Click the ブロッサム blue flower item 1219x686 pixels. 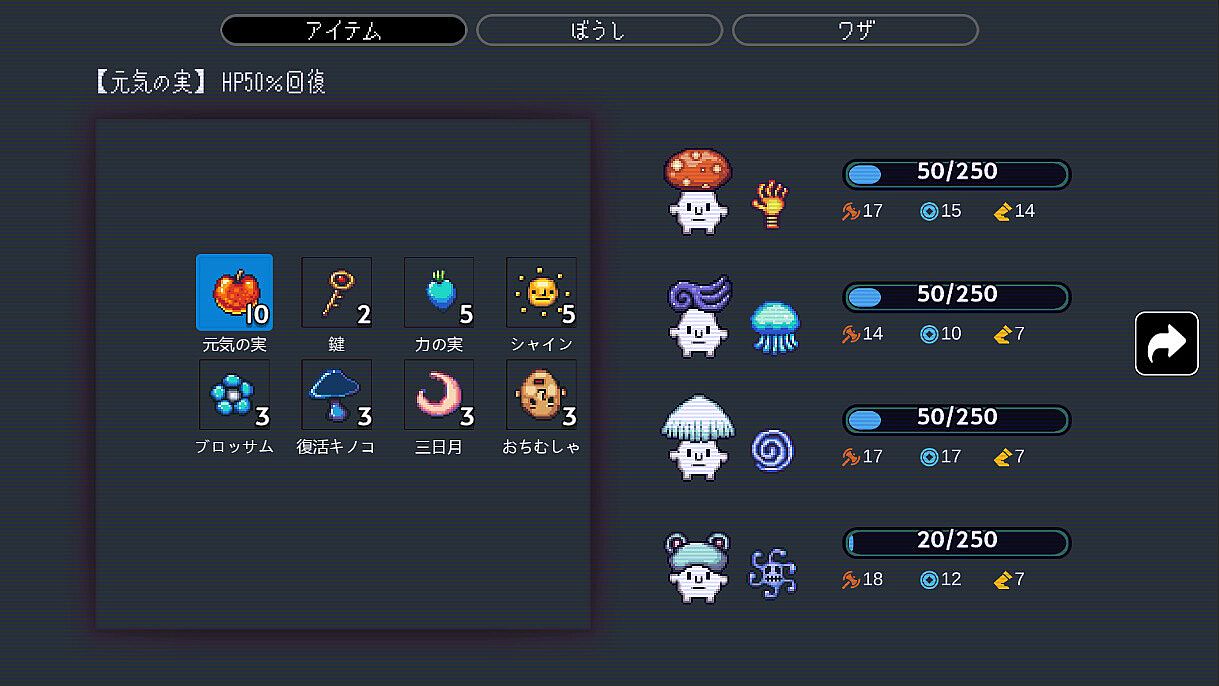(x=234, y=394)
